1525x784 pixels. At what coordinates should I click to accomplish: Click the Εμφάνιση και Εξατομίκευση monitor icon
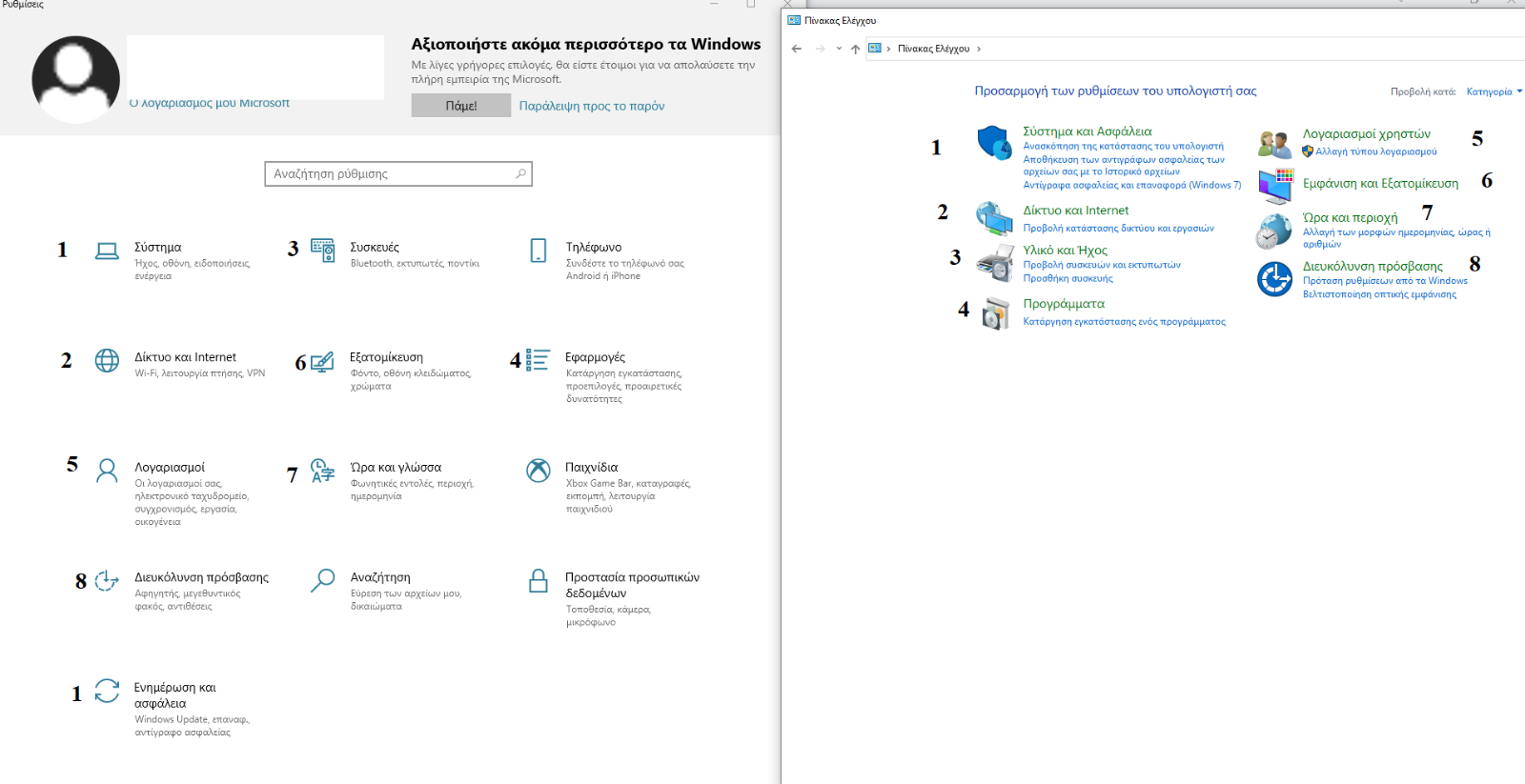pyautogui.click(x=1275, y=186)
